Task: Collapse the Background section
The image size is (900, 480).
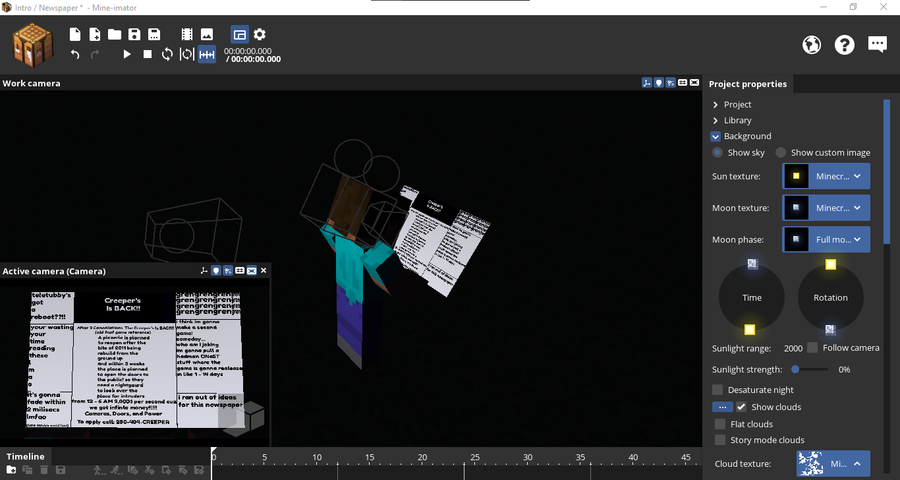Action: tap(715, 137)
